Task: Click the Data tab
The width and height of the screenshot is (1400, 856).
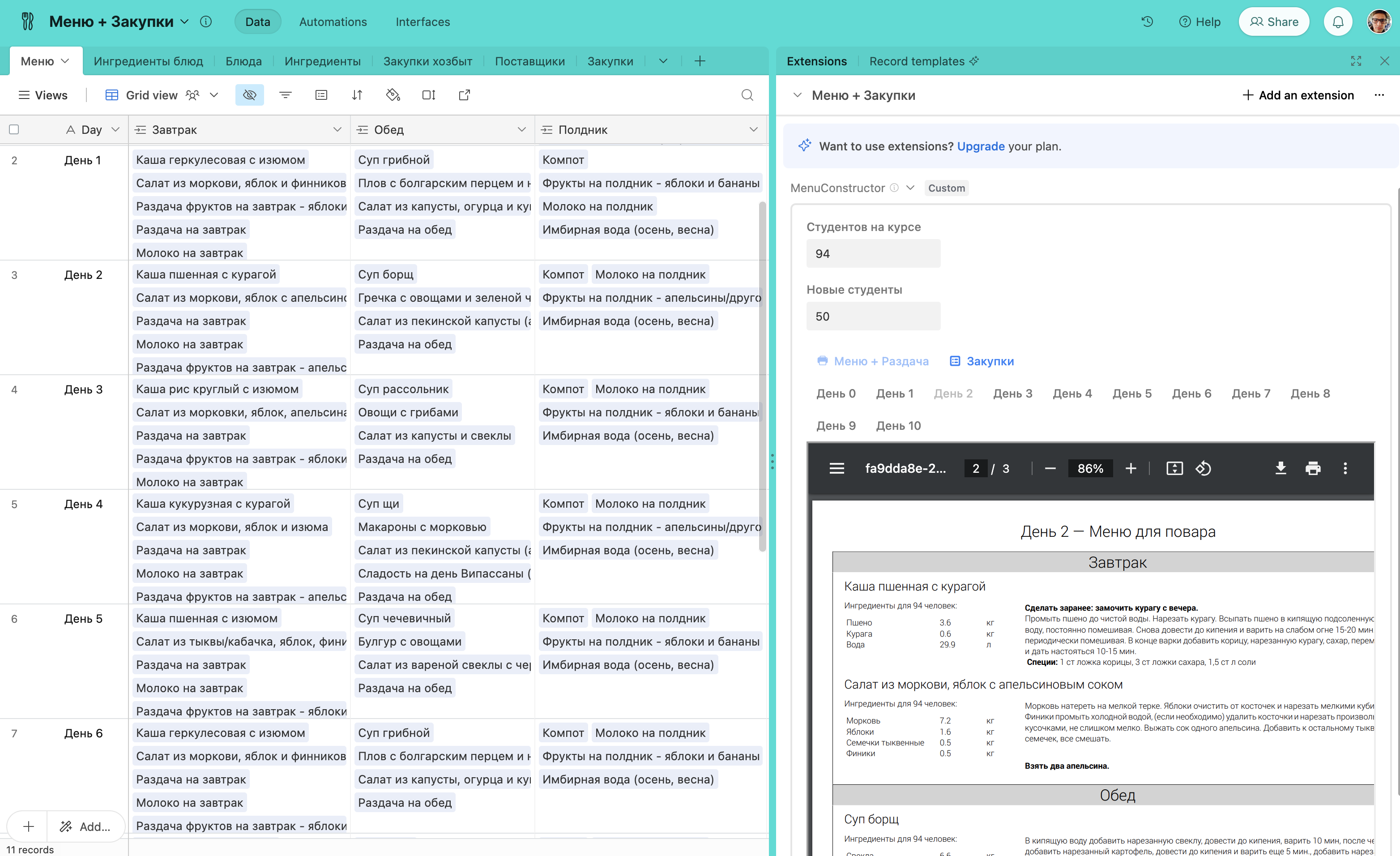Action: tap(257, 21)
